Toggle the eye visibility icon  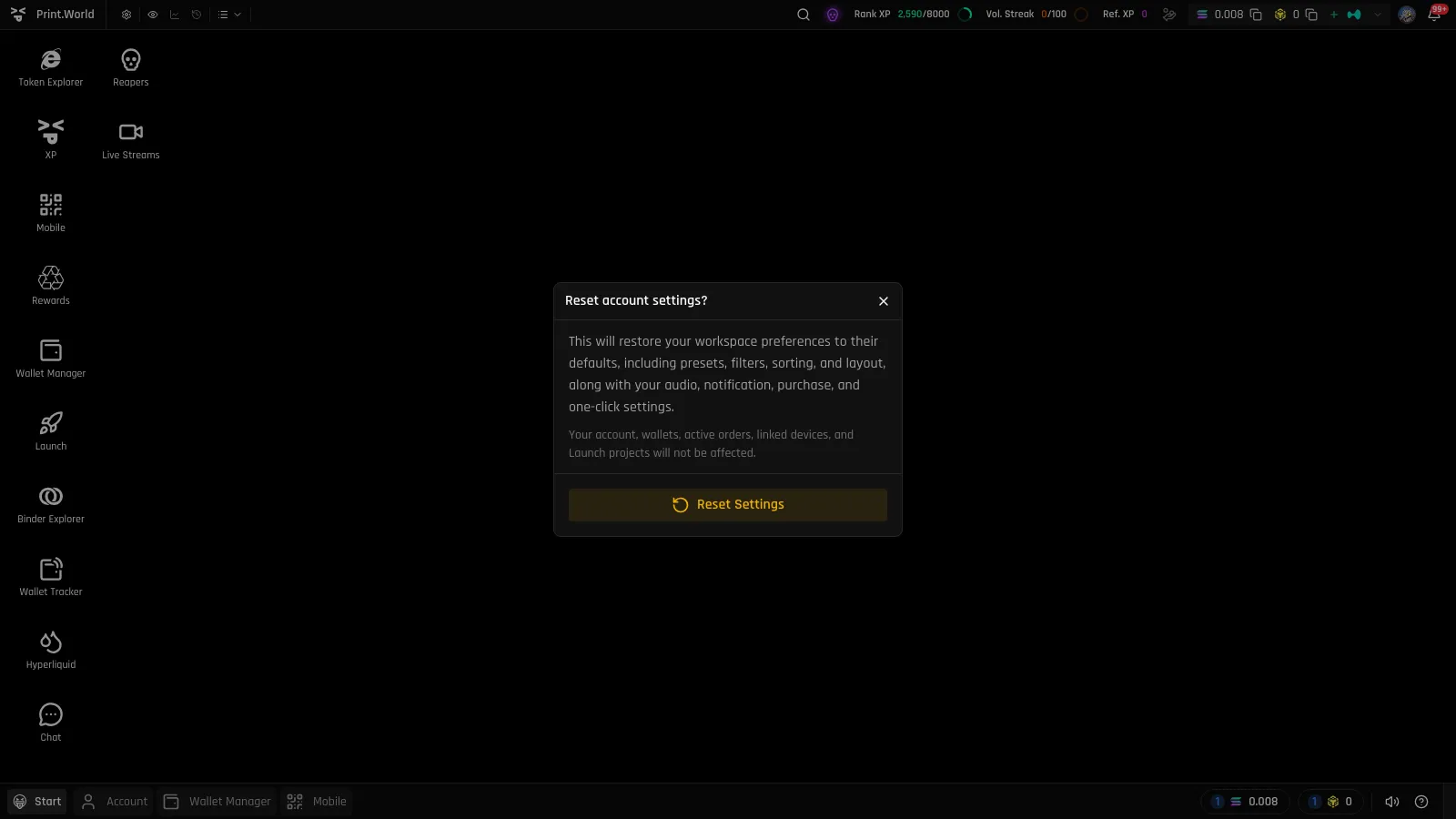152,15
